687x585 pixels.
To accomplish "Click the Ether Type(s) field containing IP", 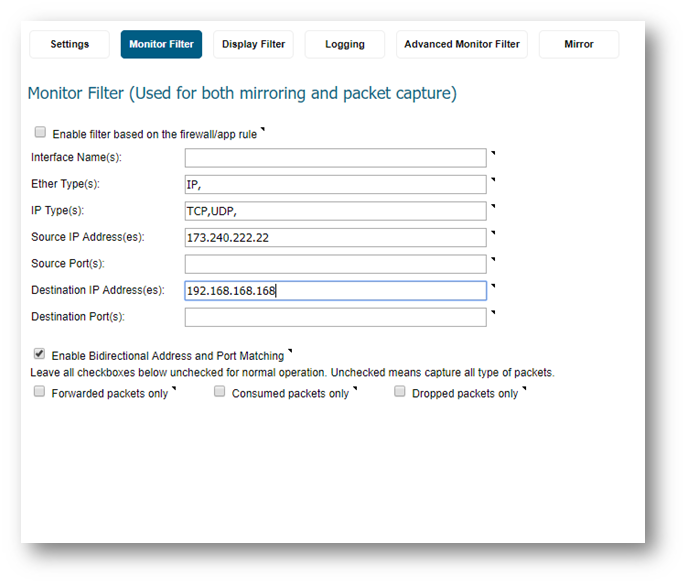I will [x=336, y=184].
